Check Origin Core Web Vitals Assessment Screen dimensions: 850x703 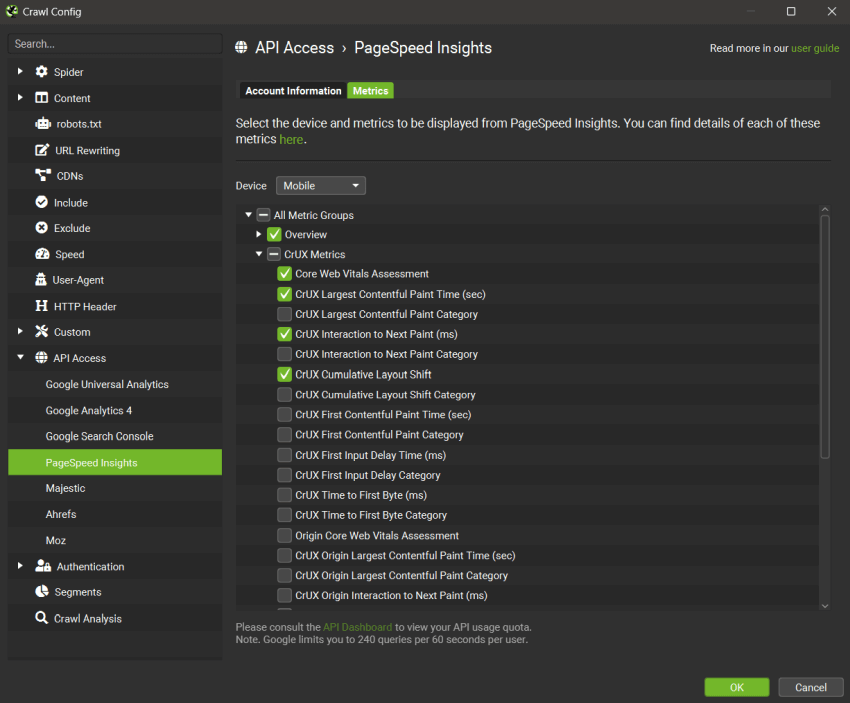click(x=285, y=536)
